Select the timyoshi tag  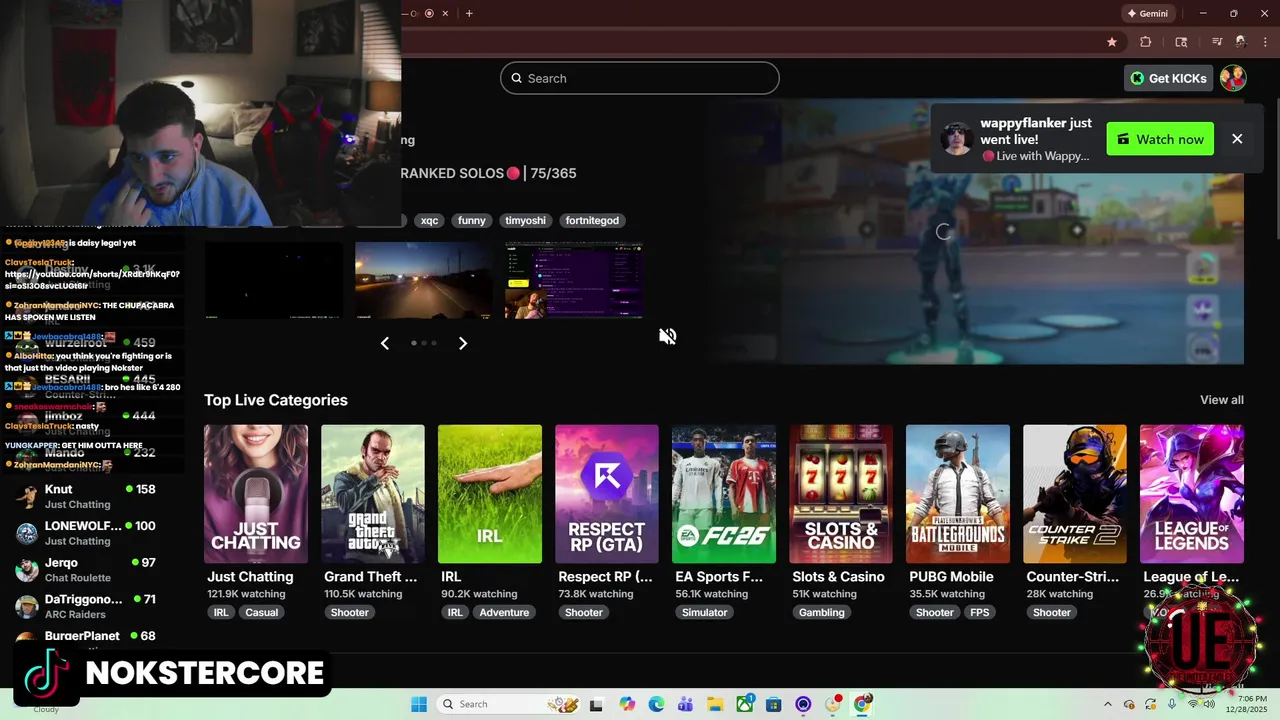525,220
